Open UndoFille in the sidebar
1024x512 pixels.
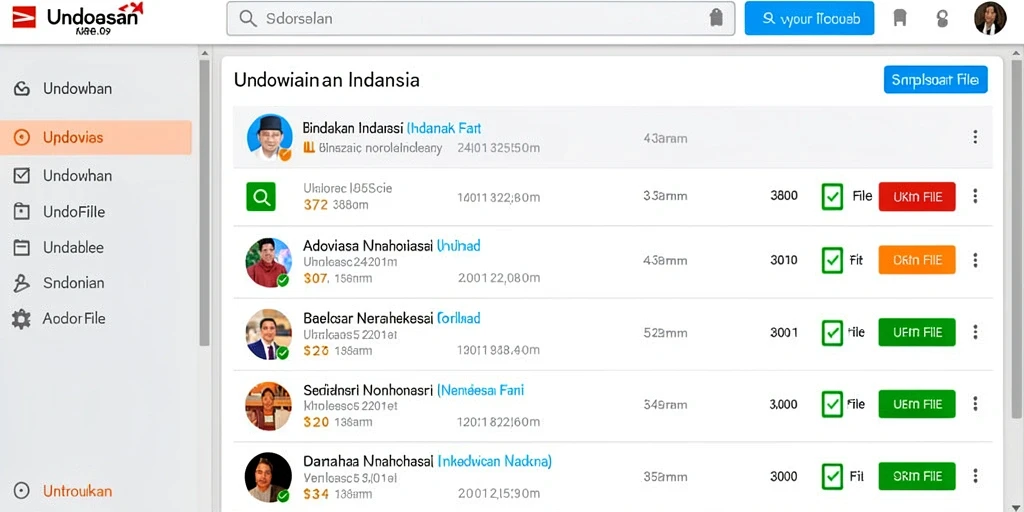[x=74, y=212]
